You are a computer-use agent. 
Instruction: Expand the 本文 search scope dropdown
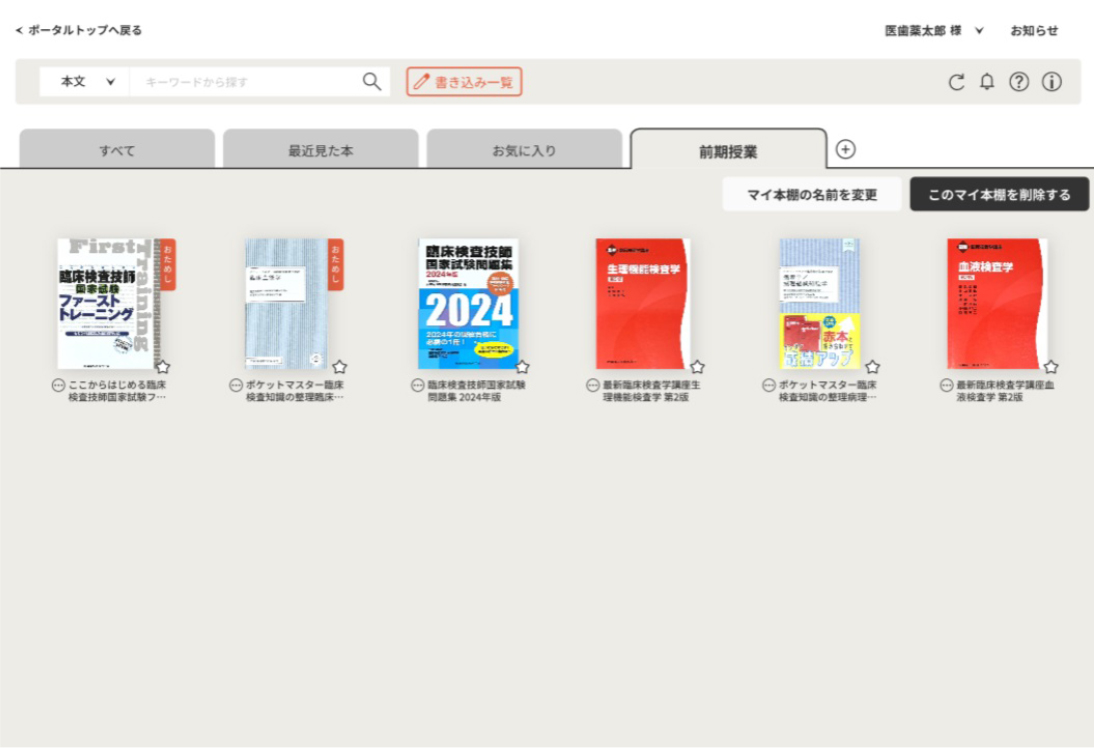coord(84,82)
